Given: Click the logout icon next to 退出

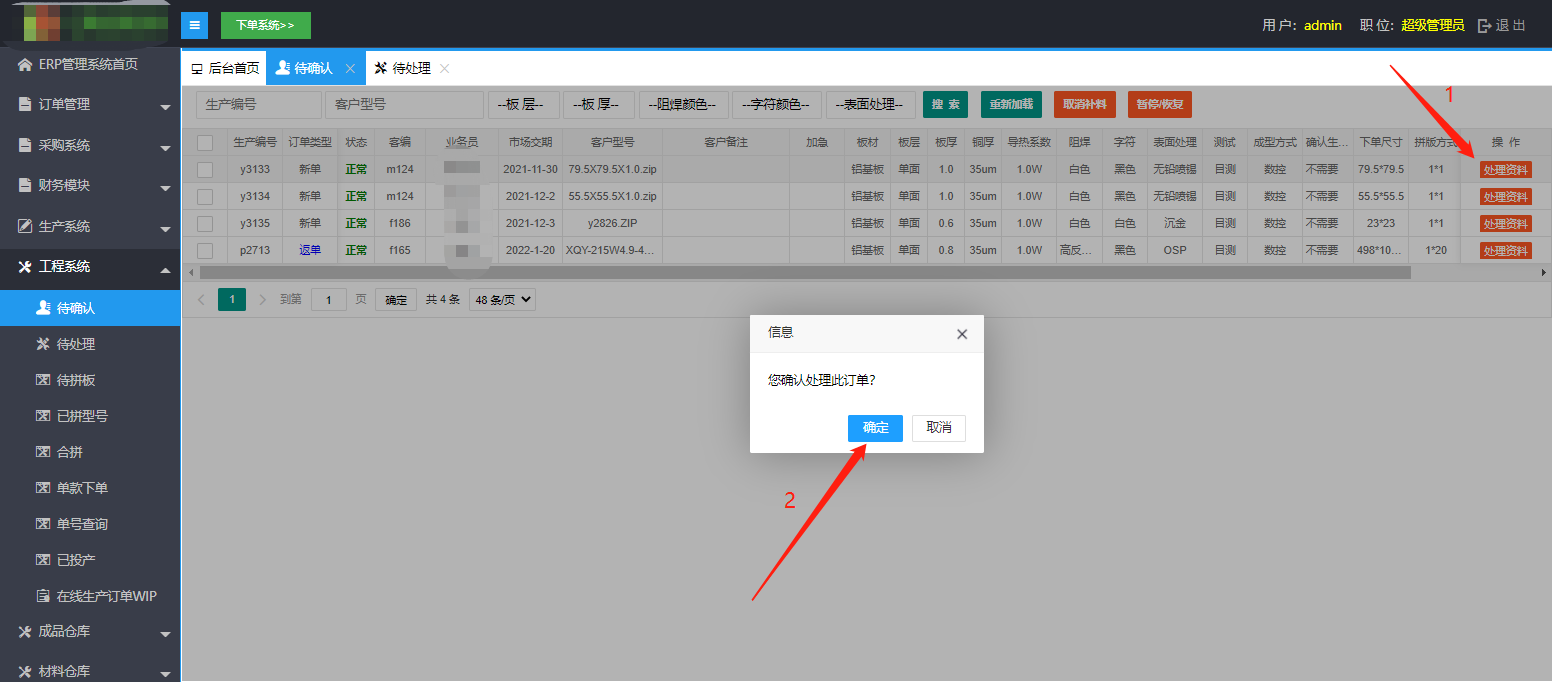Looking at the screenshot, I should click(x=1484, y=26).
